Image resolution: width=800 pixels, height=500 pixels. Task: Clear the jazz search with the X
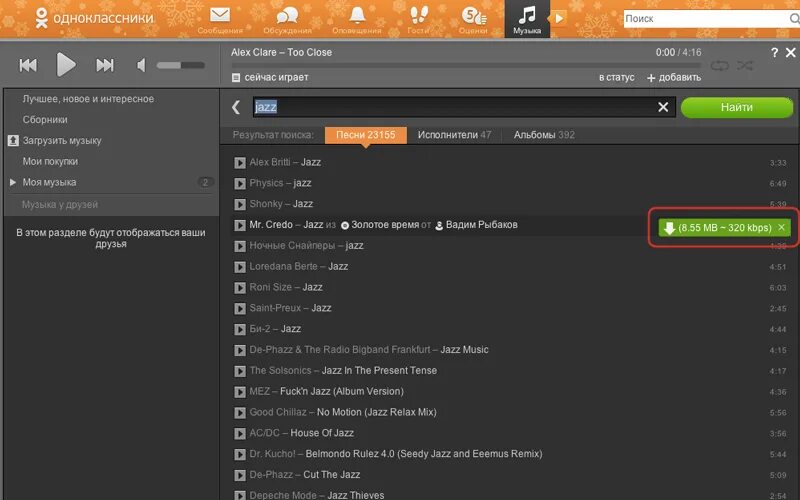pyautogui.click(x=663, y=107)
